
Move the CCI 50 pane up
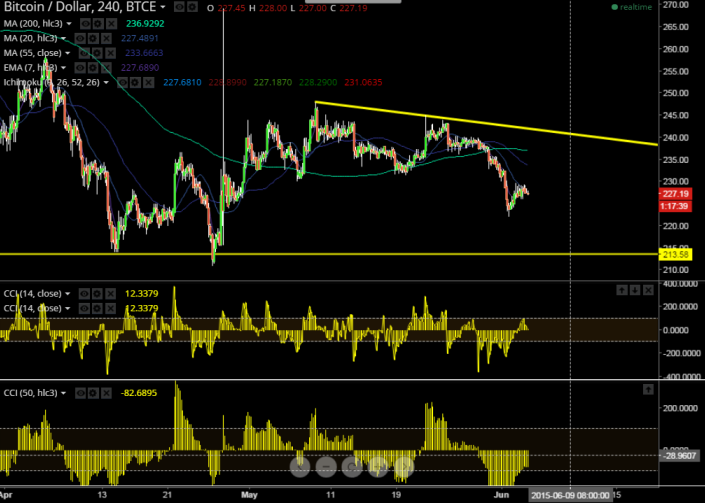(648, 389)
